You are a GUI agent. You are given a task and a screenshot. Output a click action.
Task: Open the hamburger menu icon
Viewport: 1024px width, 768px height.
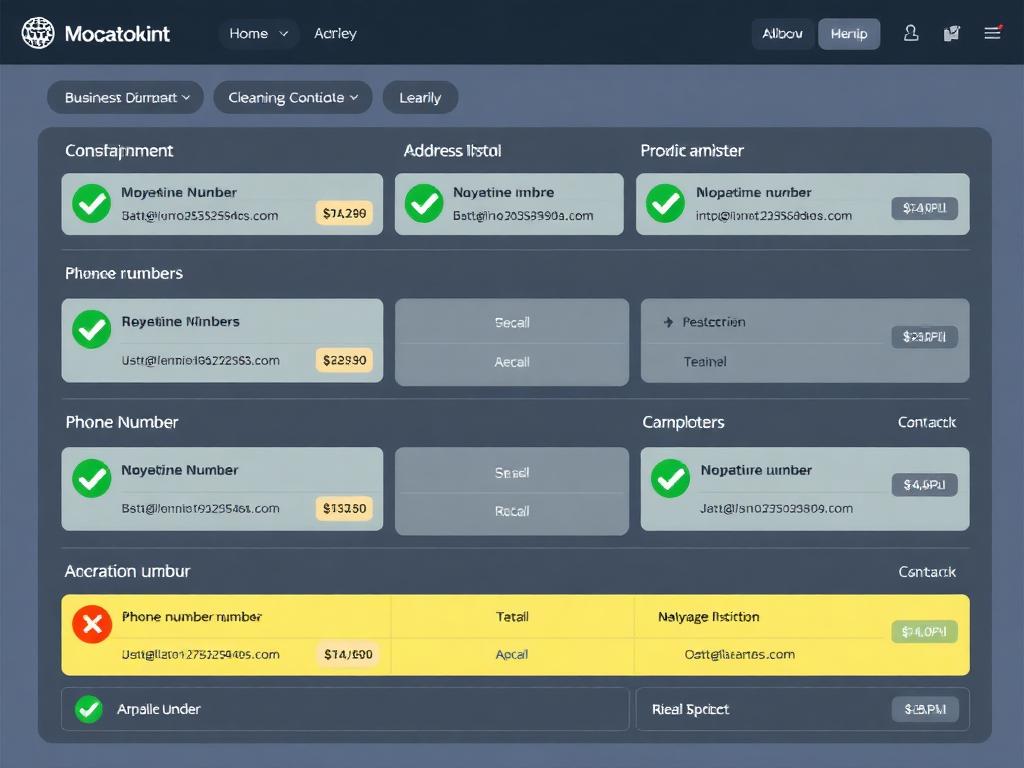(992, 32)
